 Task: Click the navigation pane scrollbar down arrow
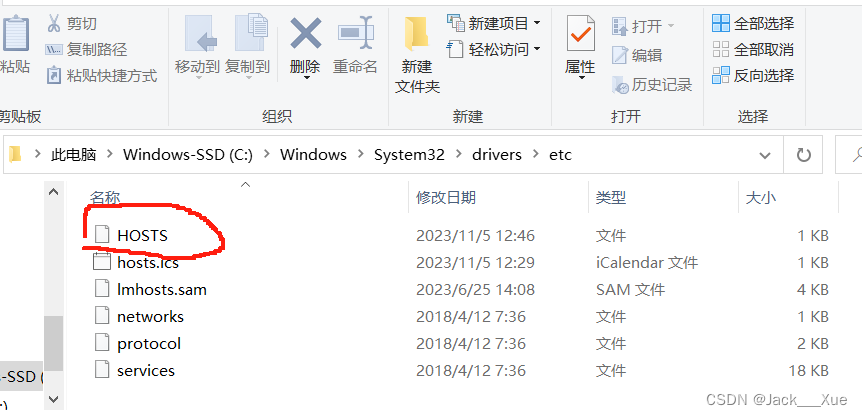click(53, 398)
